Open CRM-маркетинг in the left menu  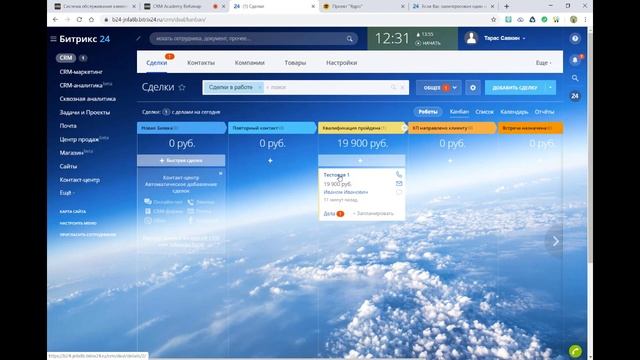pos(81,72)
